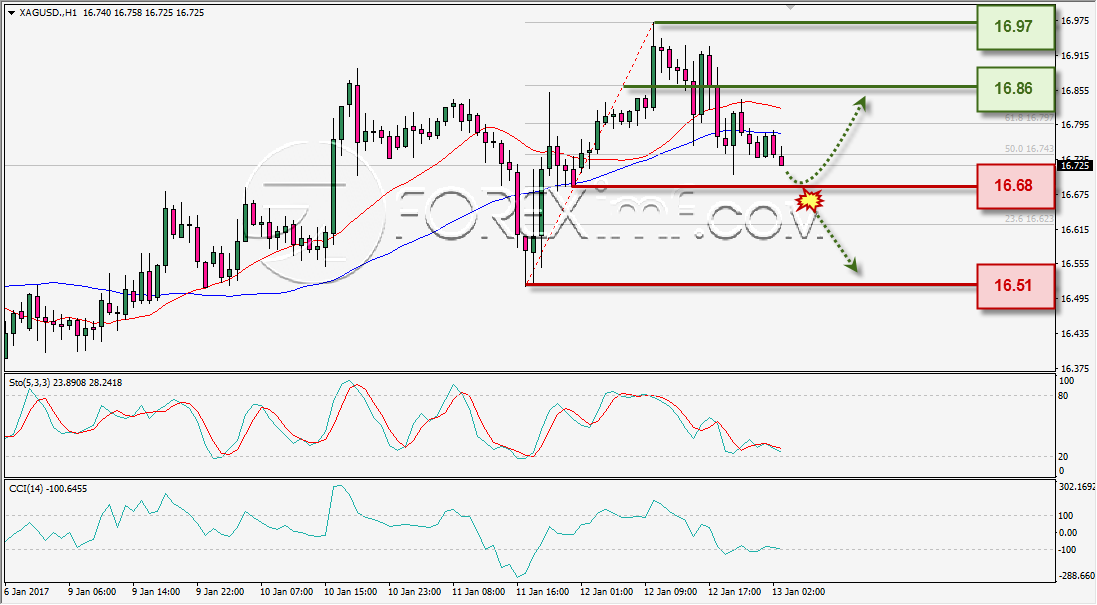
Task: Click the 16.555 price axis label
Action: [x=1075, y=264]
